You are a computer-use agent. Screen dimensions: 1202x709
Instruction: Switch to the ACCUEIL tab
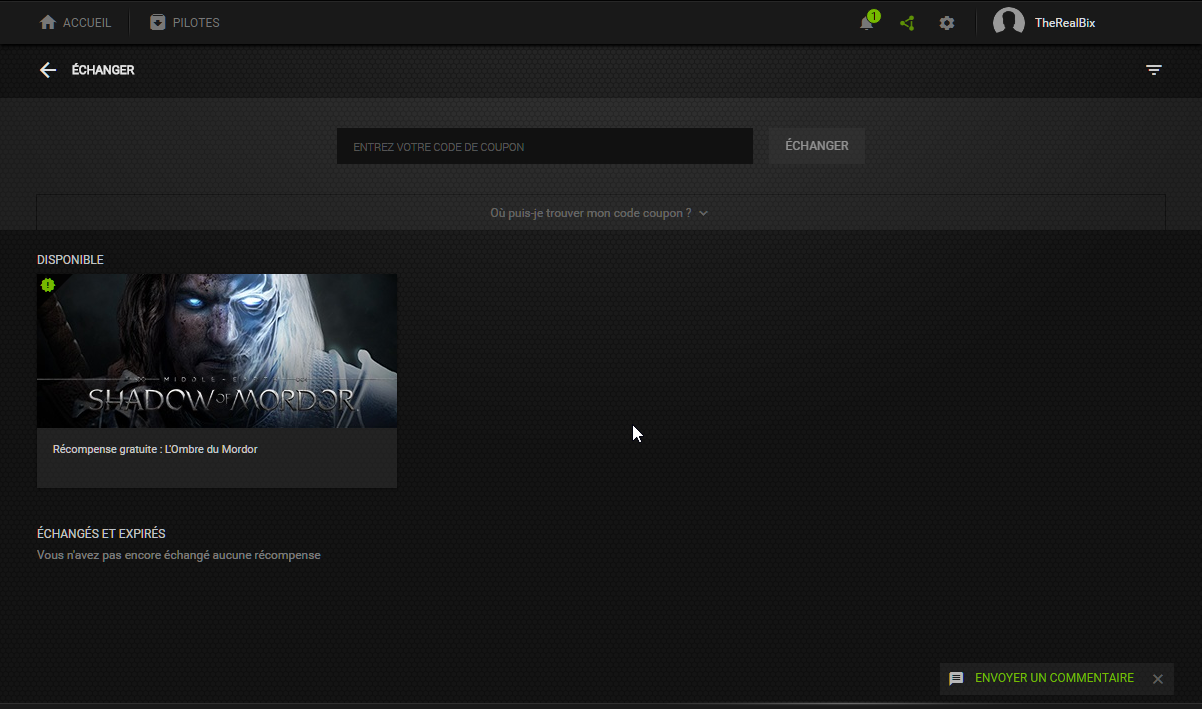click(x=86, y=22)
